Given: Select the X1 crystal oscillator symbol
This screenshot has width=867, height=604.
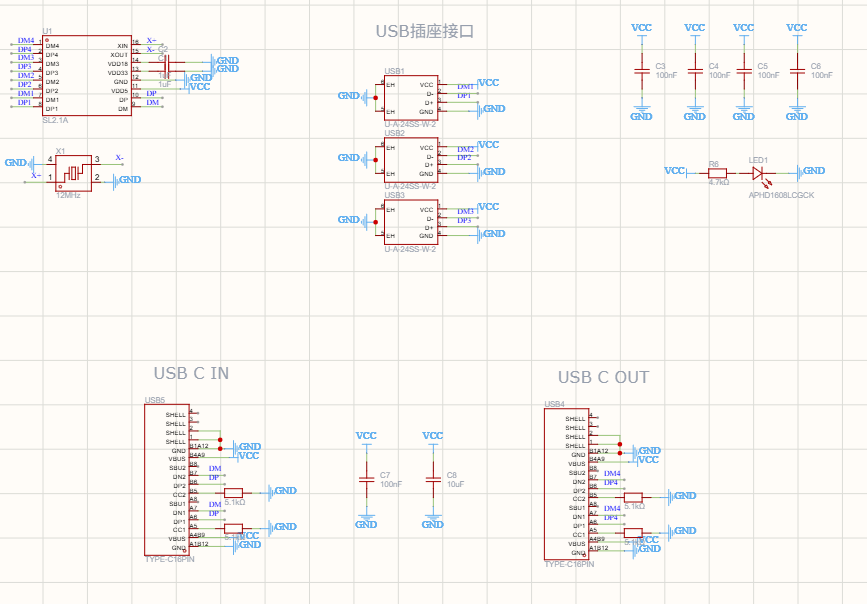Looking at the screenshot, I should [x=74, y=173].
